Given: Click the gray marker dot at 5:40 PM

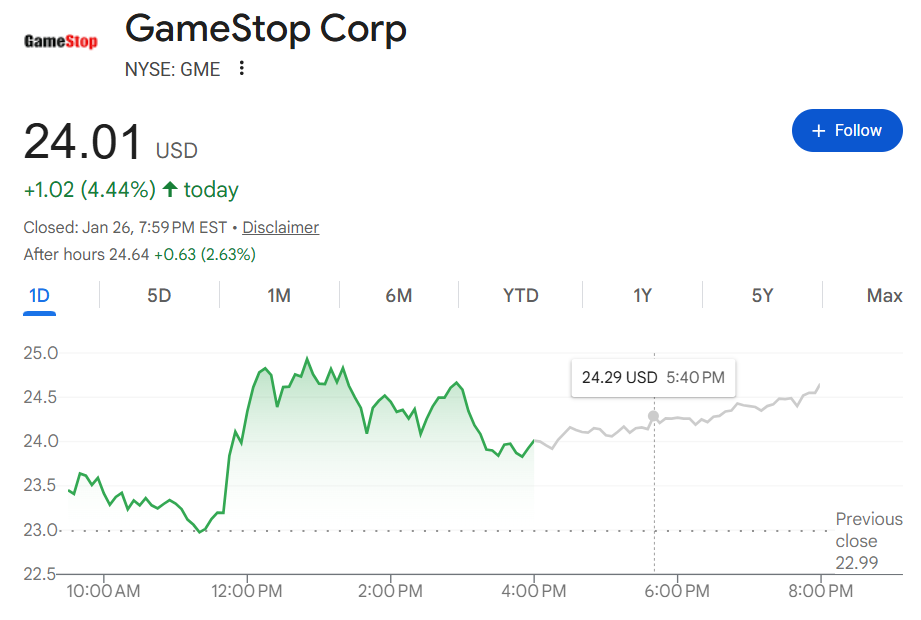Looking at the screenshot, I should tap(654, 416).
